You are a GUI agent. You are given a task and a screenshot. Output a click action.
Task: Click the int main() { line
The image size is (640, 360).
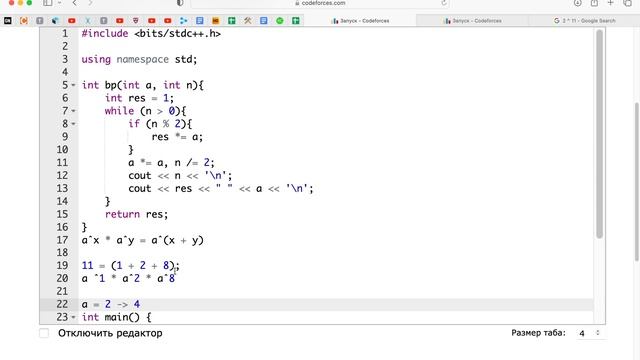[116, 317]
